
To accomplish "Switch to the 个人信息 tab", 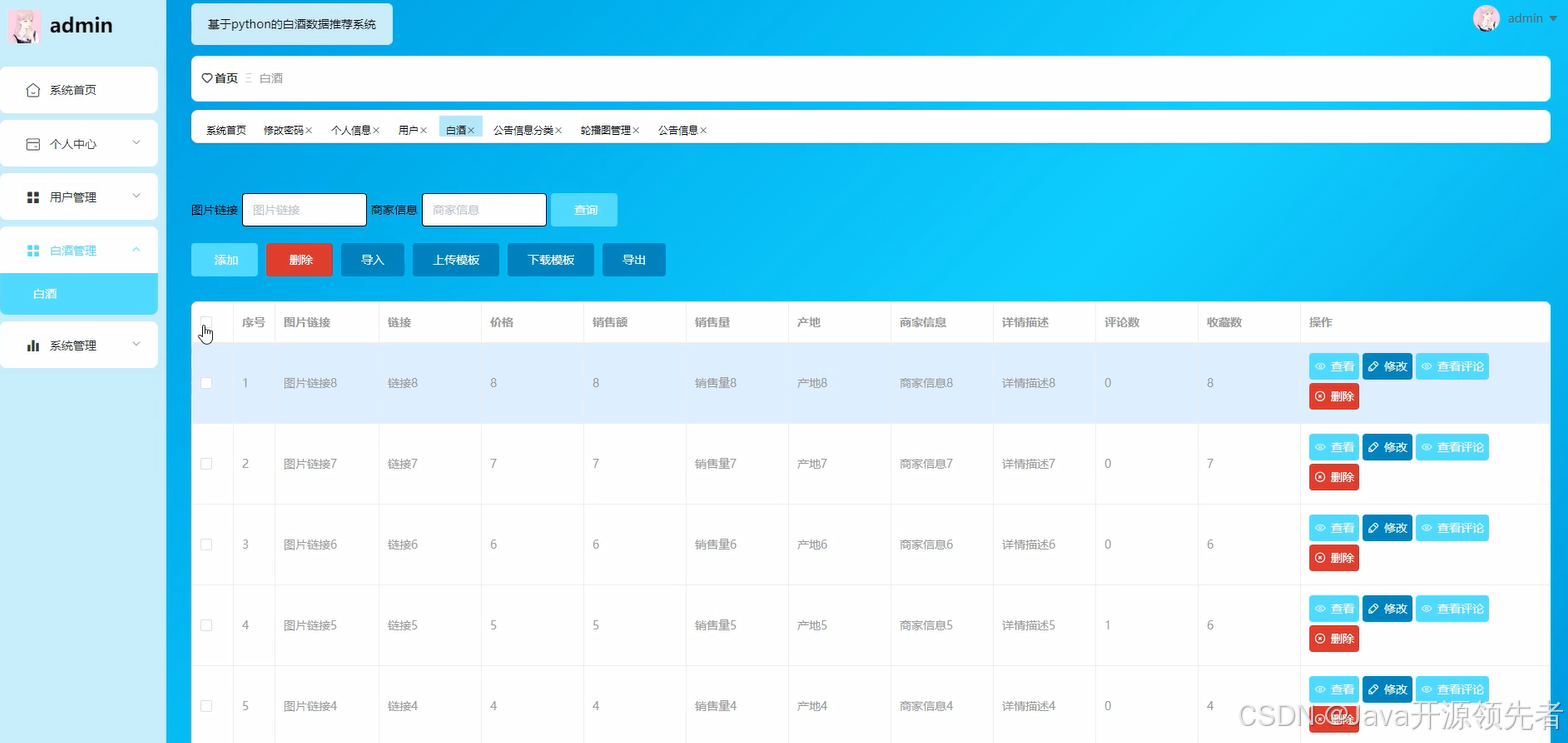I will pyautogui.click(x=351, y=130).
